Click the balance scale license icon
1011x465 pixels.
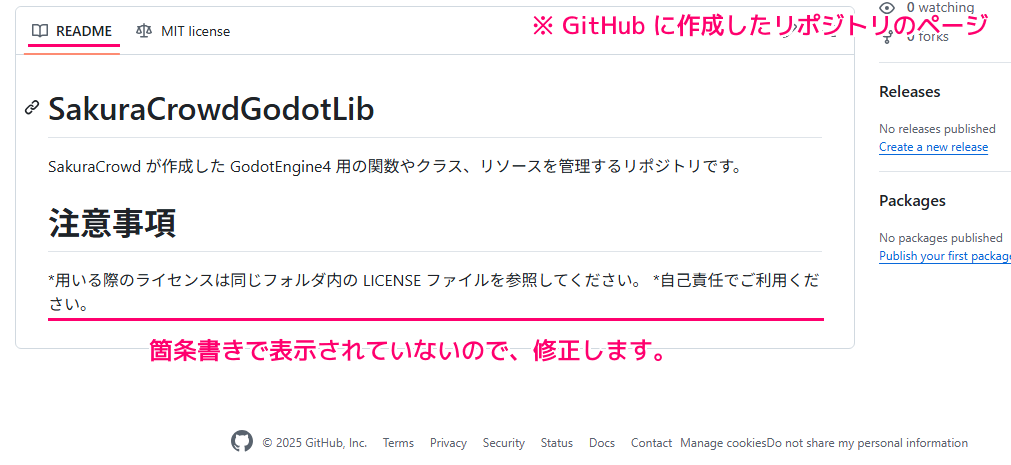144,31
